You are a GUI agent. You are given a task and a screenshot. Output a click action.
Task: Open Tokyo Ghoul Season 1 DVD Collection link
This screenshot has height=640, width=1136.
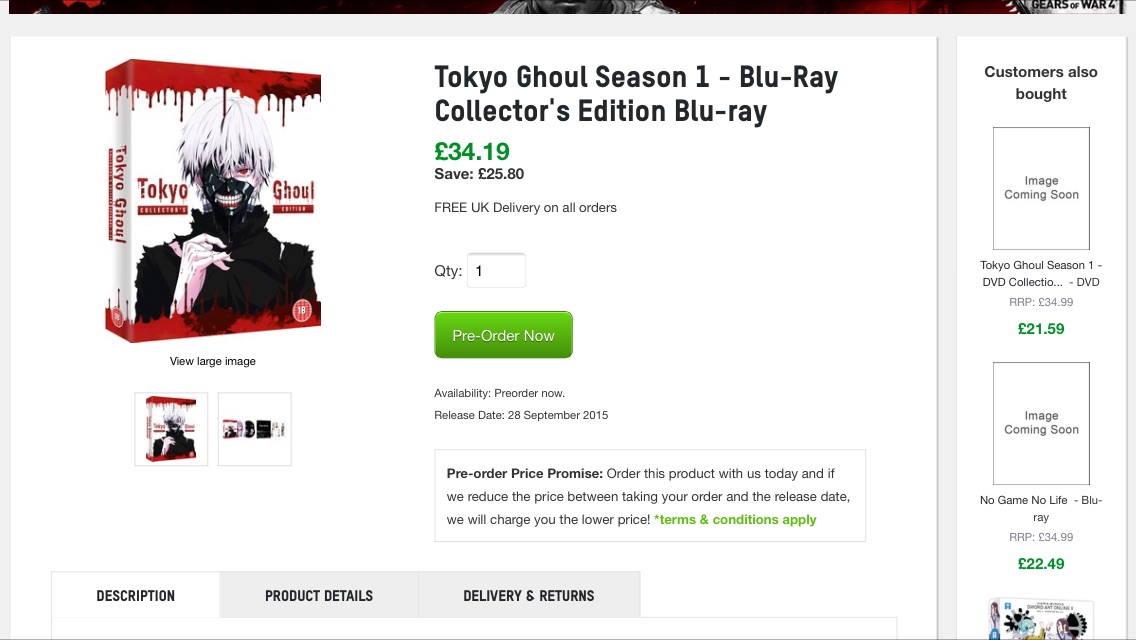[1041, 274]
